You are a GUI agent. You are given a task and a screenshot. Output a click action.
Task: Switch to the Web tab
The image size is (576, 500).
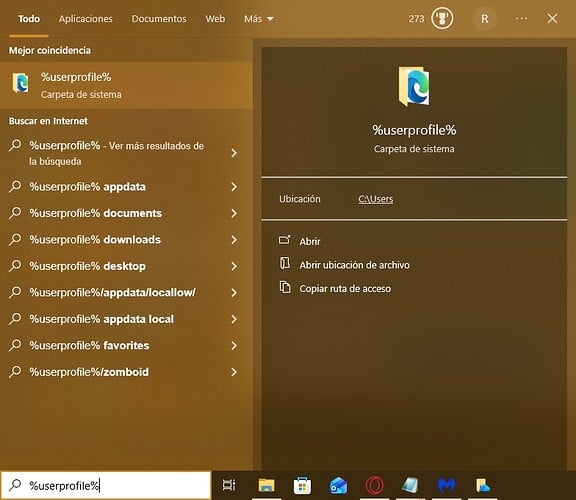coord(215,19)
